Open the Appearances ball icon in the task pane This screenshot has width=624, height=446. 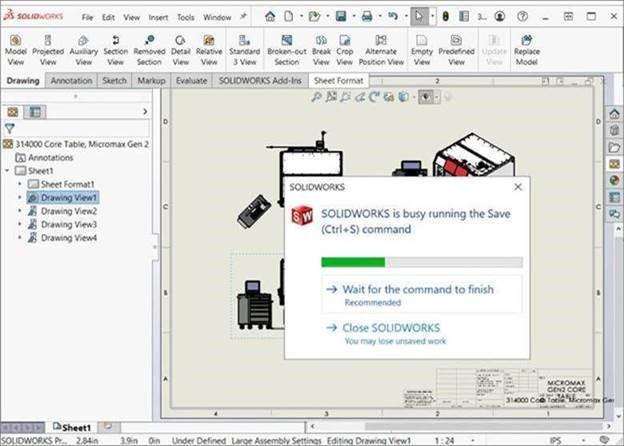614,180
